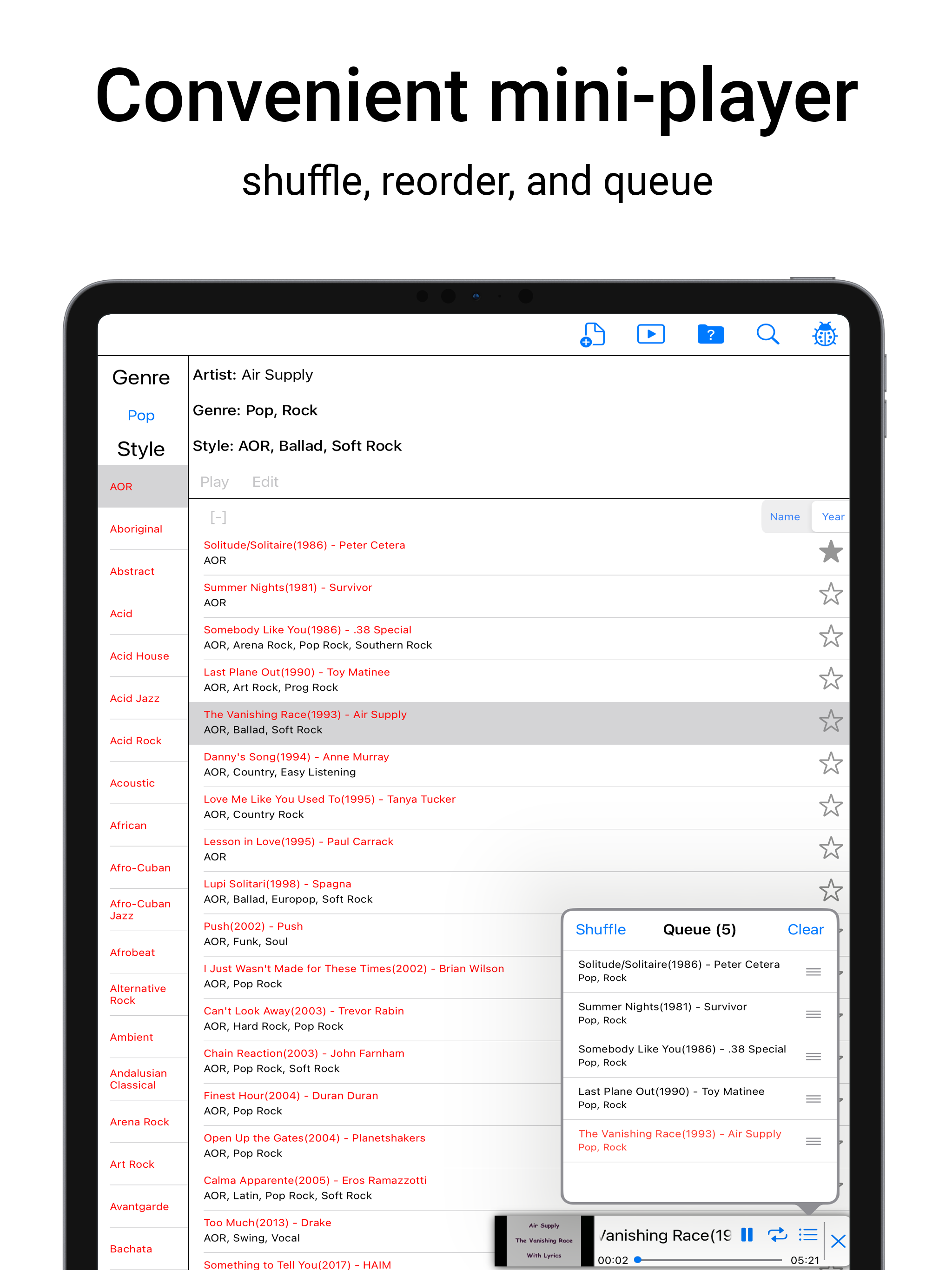Favorite Summer Nights with star
The width and height of the screenshot is (952, 1270).
tap(830, 594)
